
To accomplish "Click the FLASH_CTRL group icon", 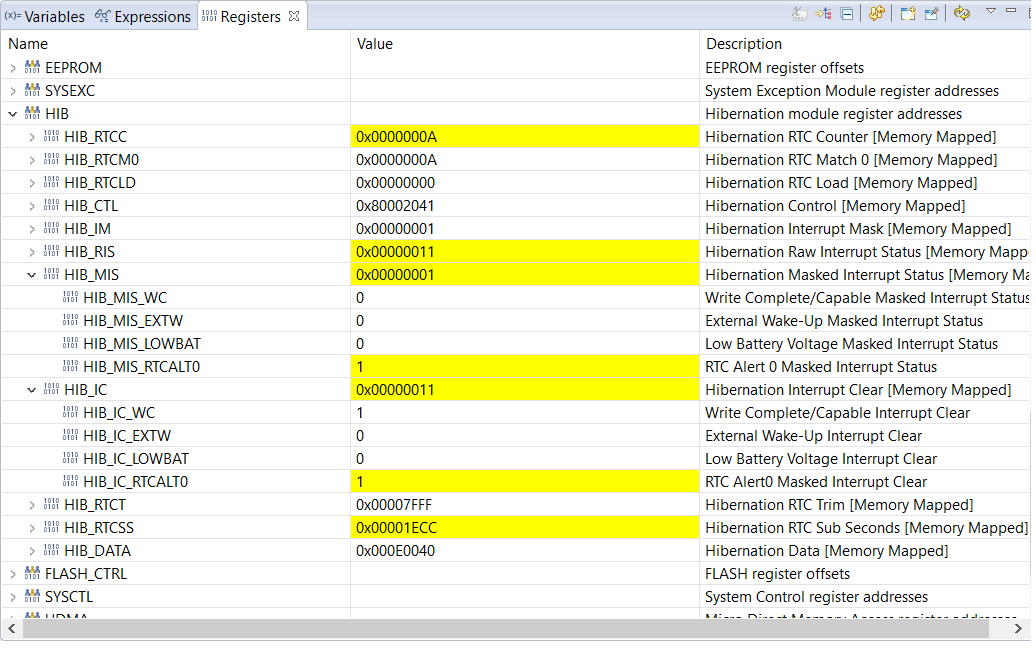I will tap(32, 573).
